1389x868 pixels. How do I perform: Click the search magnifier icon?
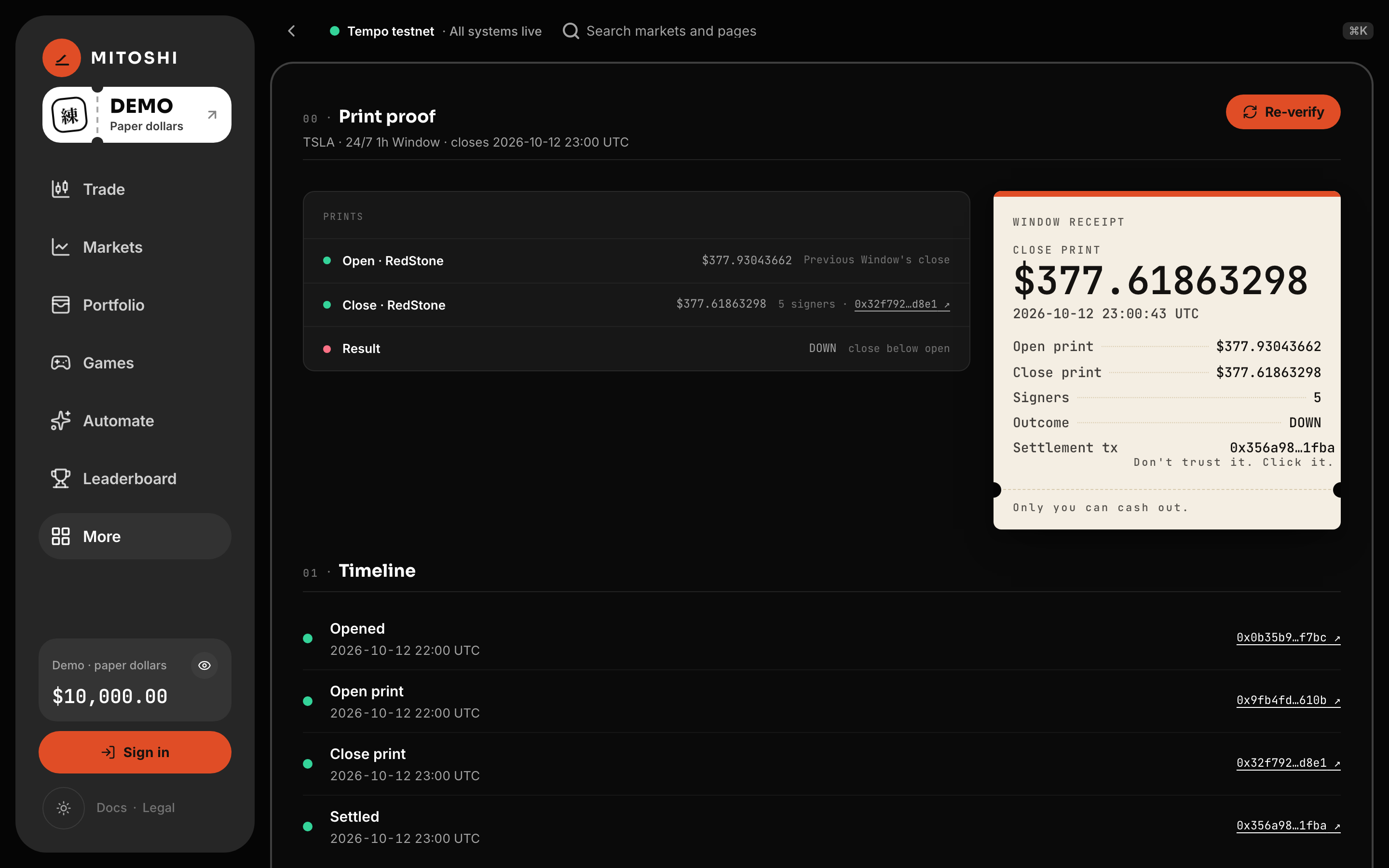571,31
